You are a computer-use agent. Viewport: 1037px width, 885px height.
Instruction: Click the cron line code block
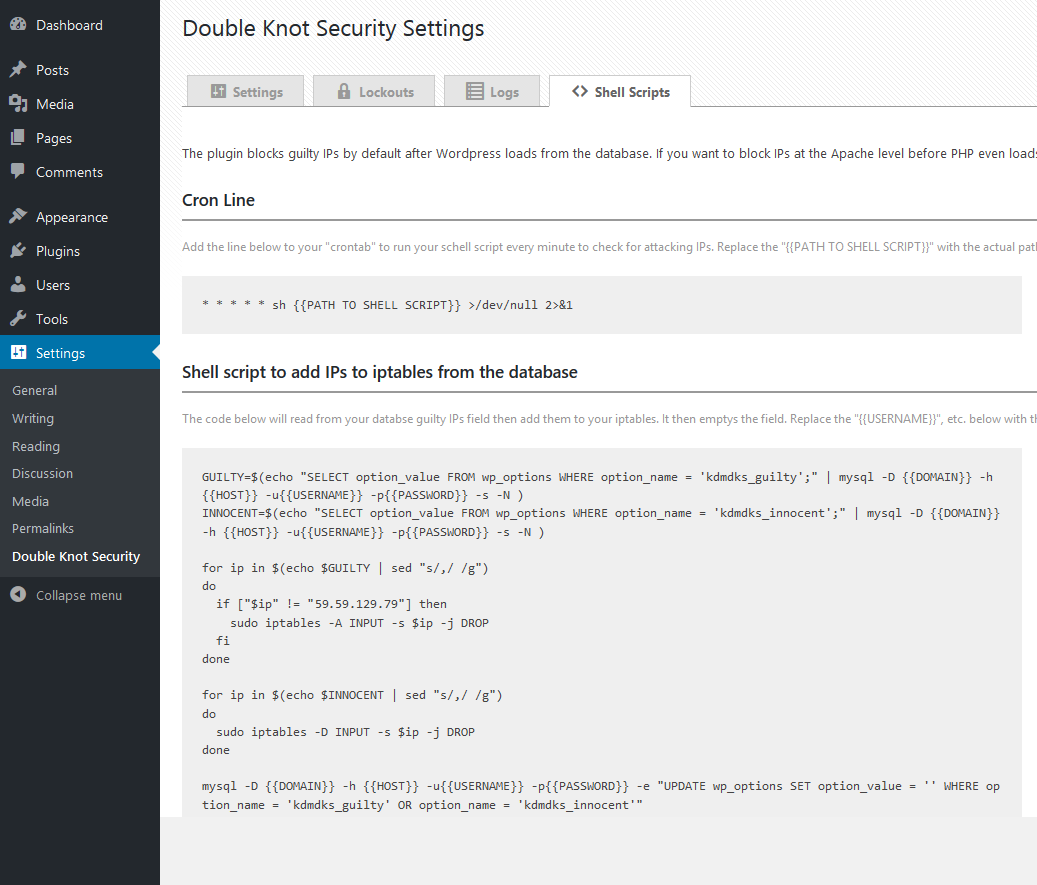coord(601,305)
